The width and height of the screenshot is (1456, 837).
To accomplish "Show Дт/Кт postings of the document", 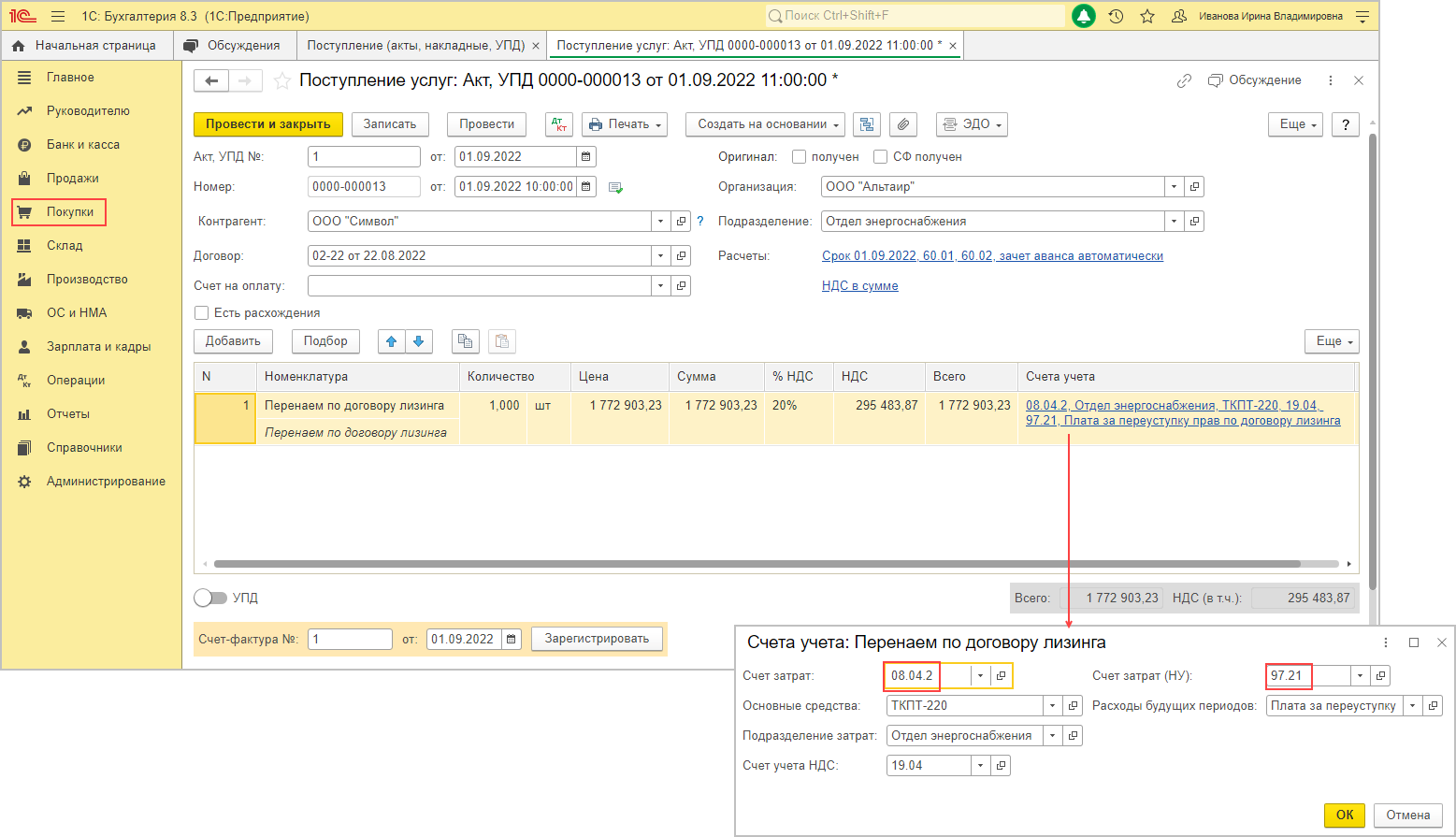I will [559, 124].
